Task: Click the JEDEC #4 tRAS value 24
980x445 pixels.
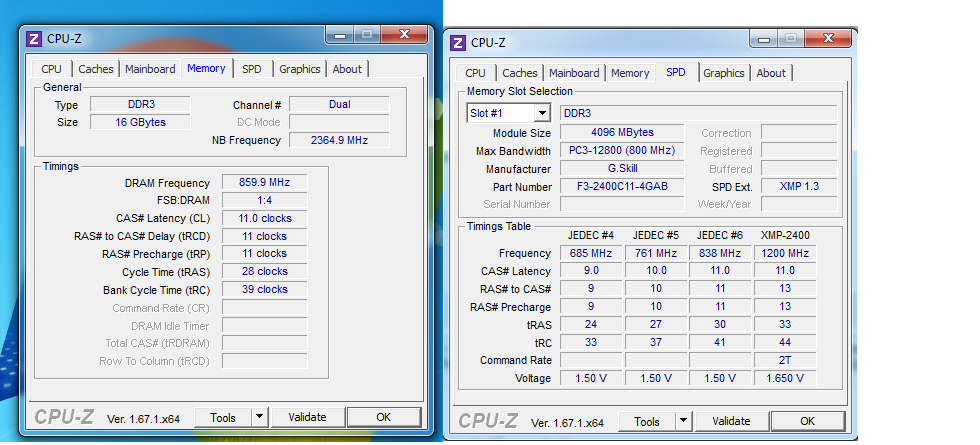Action: (591, 324)
